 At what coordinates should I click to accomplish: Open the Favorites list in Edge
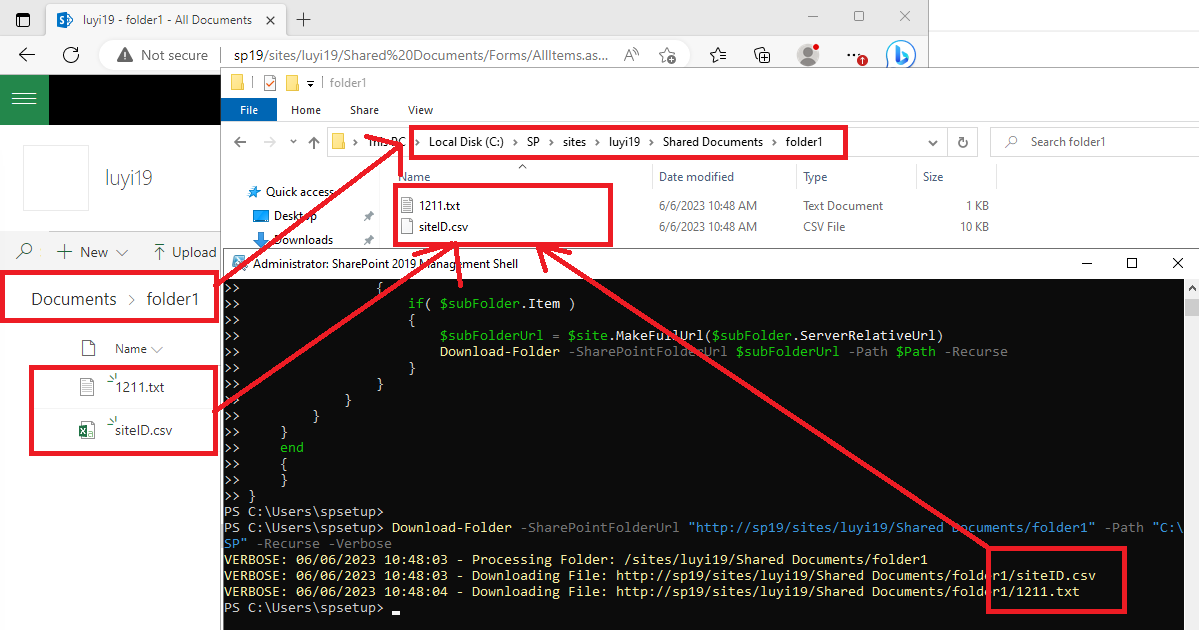[717, 56]
